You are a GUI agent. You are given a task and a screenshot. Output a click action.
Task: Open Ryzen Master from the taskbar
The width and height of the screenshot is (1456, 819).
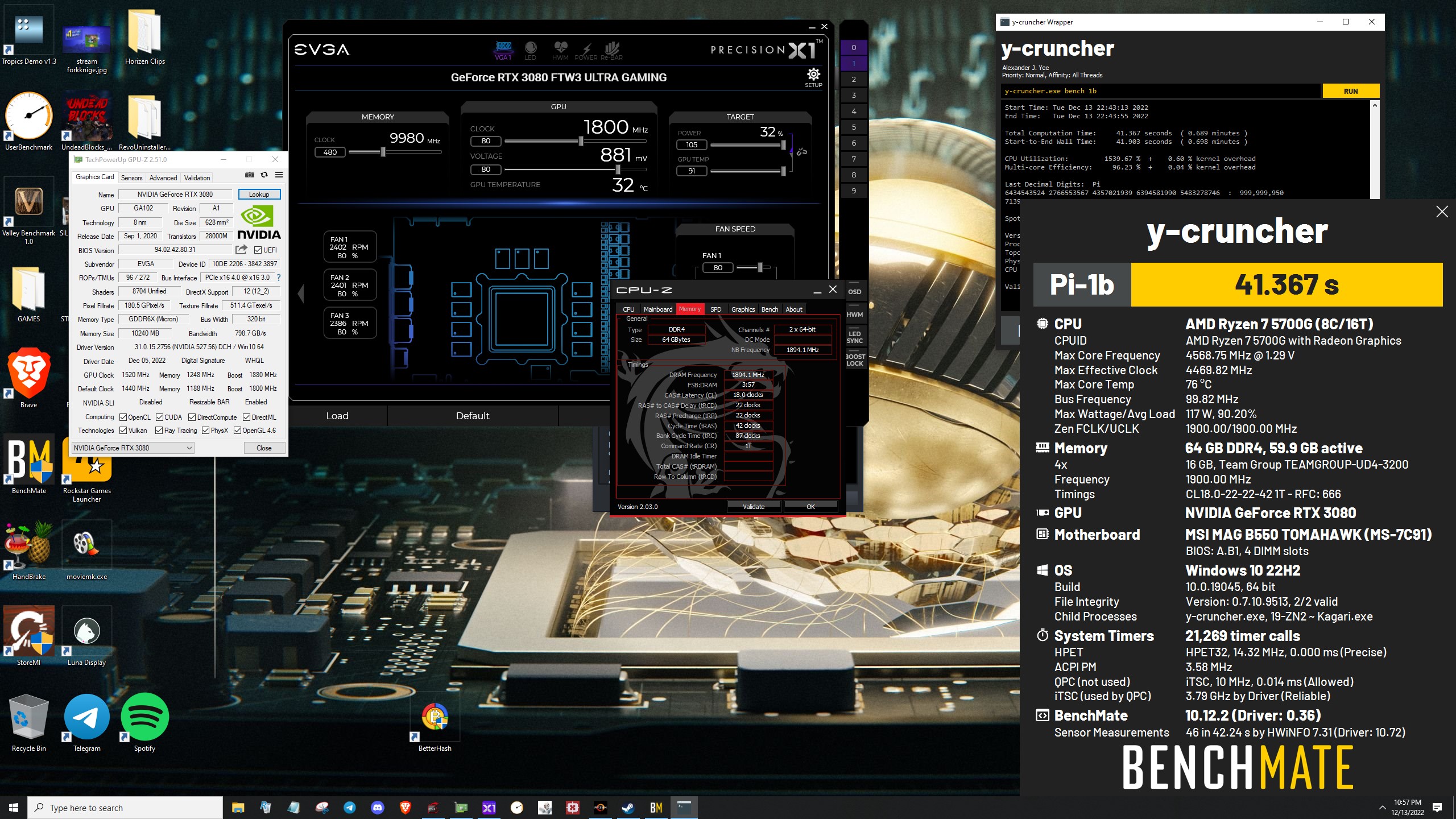click(600, 808)
